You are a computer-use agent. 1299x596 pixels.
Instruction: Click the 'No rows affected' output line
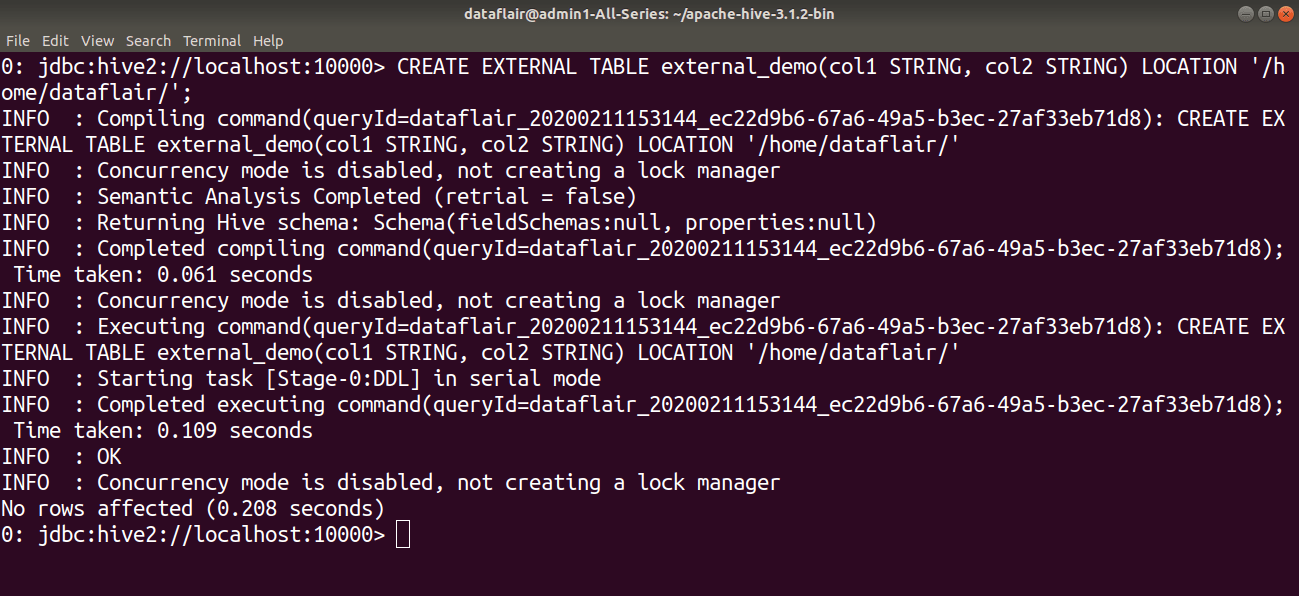[117, 508]
